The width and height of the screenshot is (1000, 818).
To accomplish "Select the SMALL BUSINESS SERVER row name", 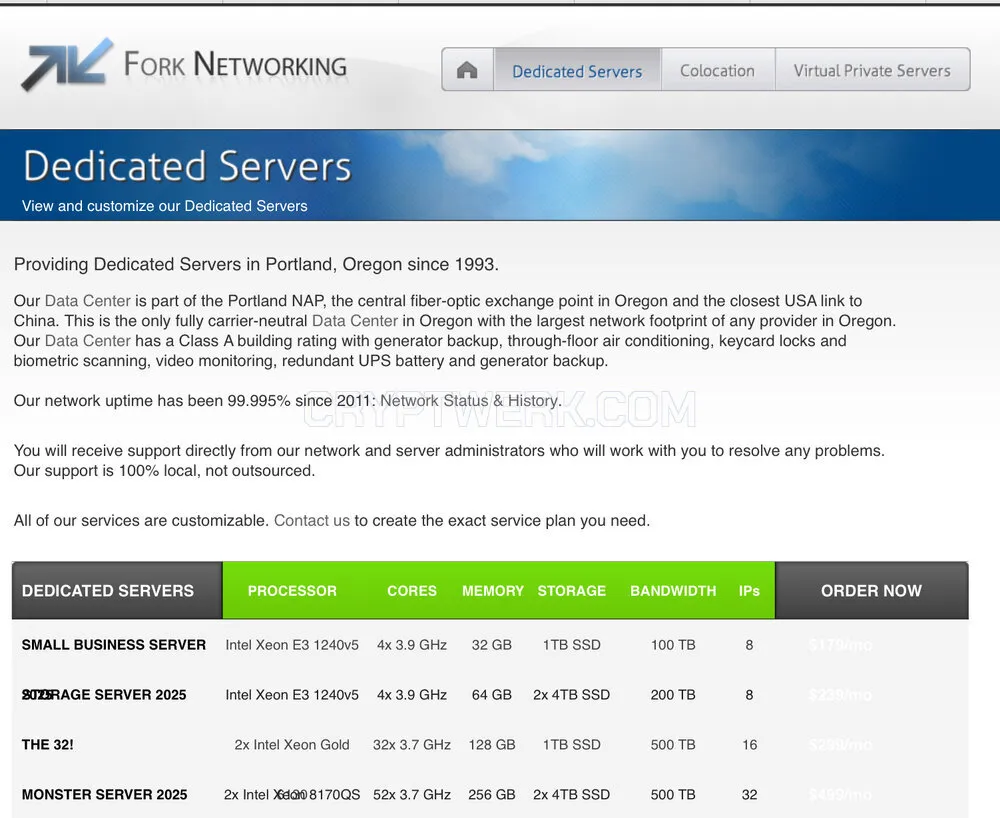I will (x=114, y=645).
